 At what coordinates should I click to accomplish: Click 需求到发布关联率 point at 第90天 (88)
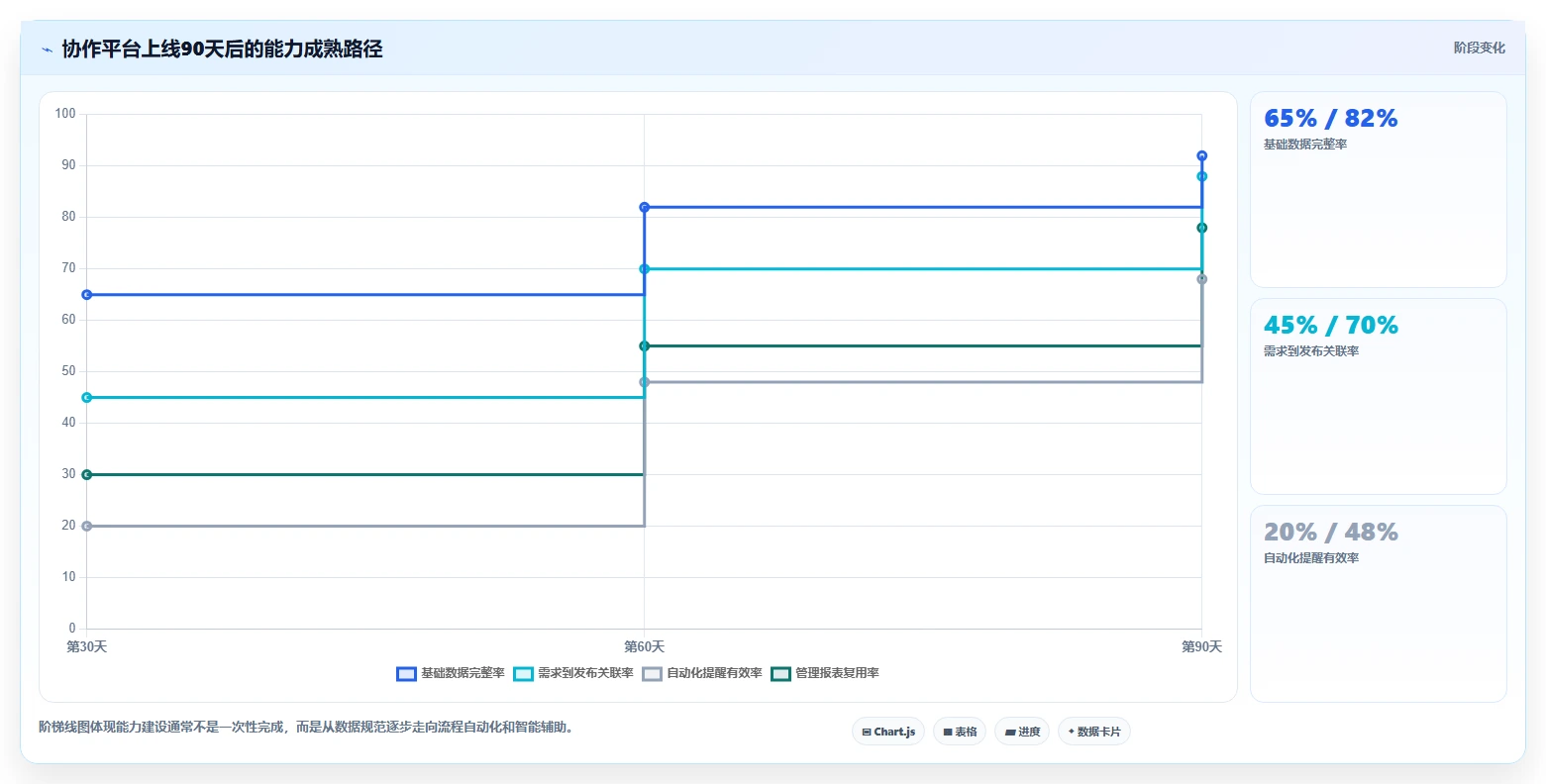(1202, 176)
